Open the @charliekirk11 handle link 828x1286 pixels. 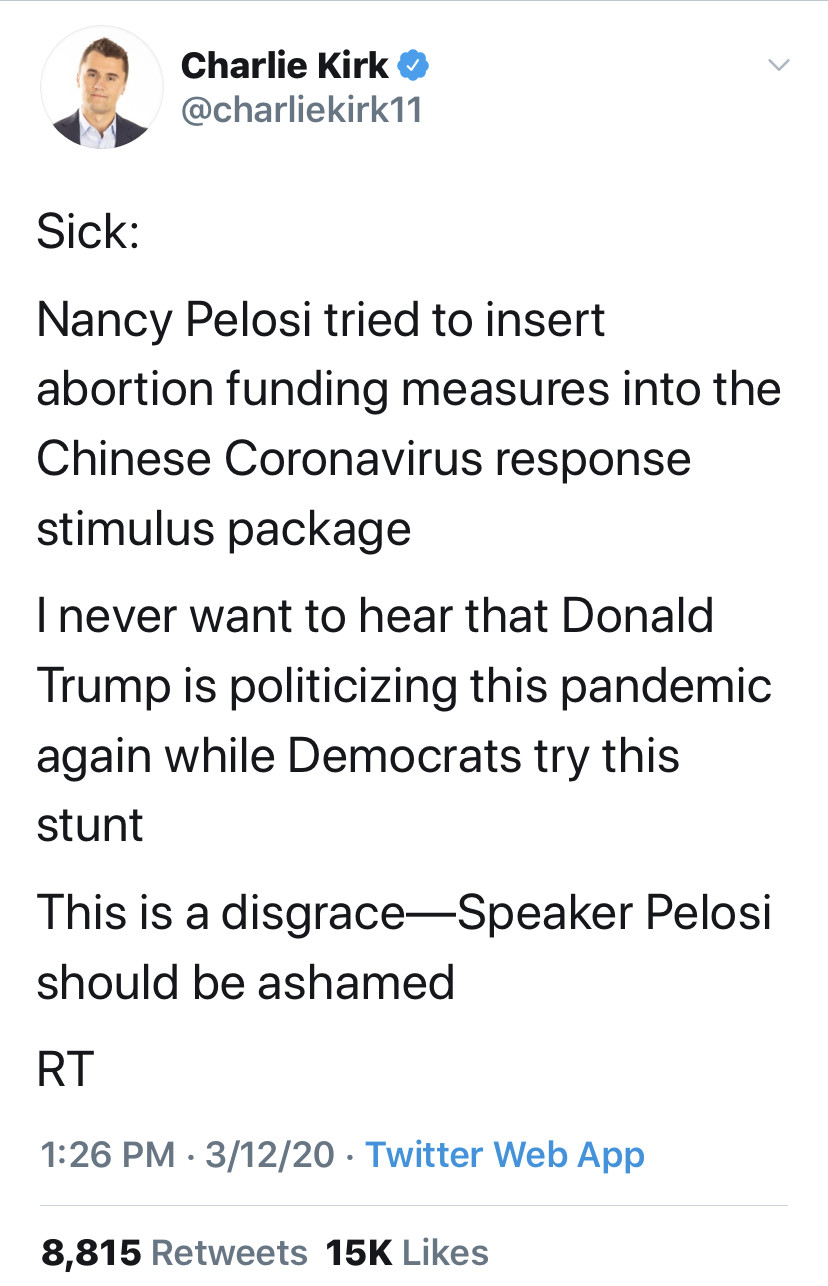click(301, 109)
